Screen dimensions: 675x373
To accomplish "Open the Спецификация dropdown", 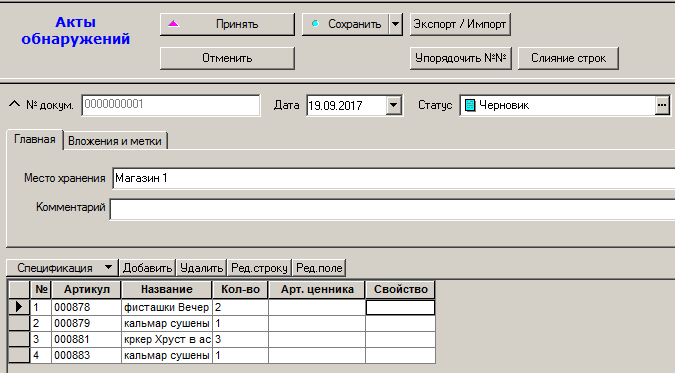I will [62, 268].
